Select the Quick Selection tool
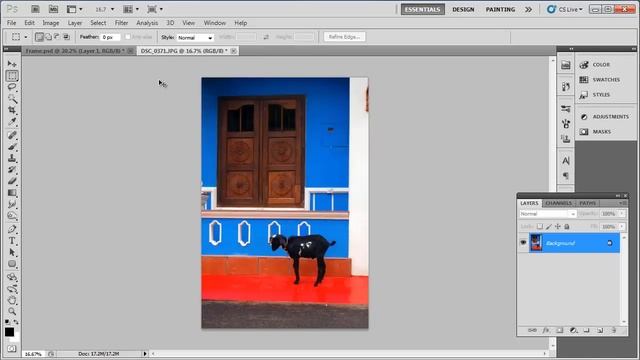 [12, 98]
